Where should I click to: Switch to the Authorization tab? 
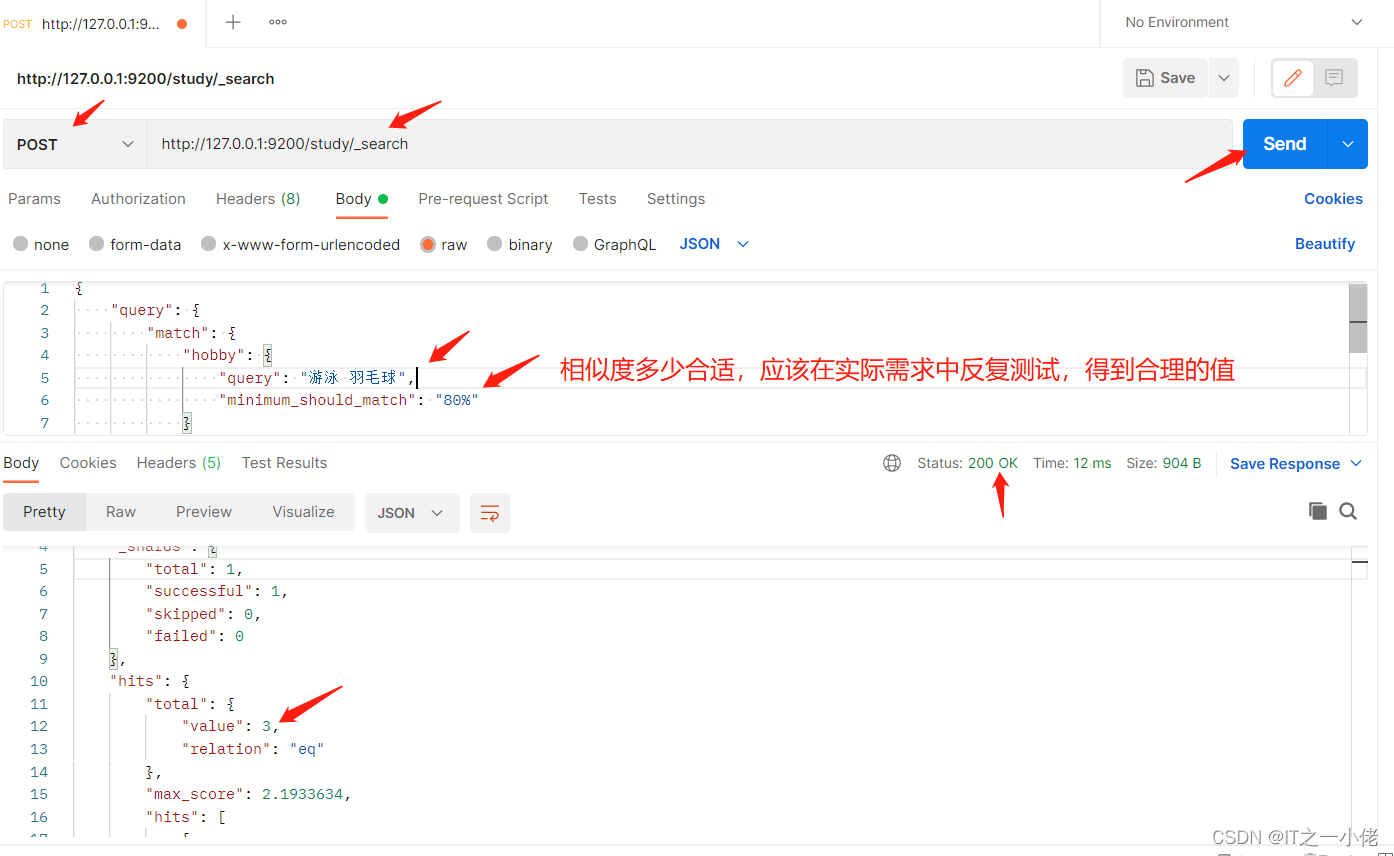(x=138, y=199)
